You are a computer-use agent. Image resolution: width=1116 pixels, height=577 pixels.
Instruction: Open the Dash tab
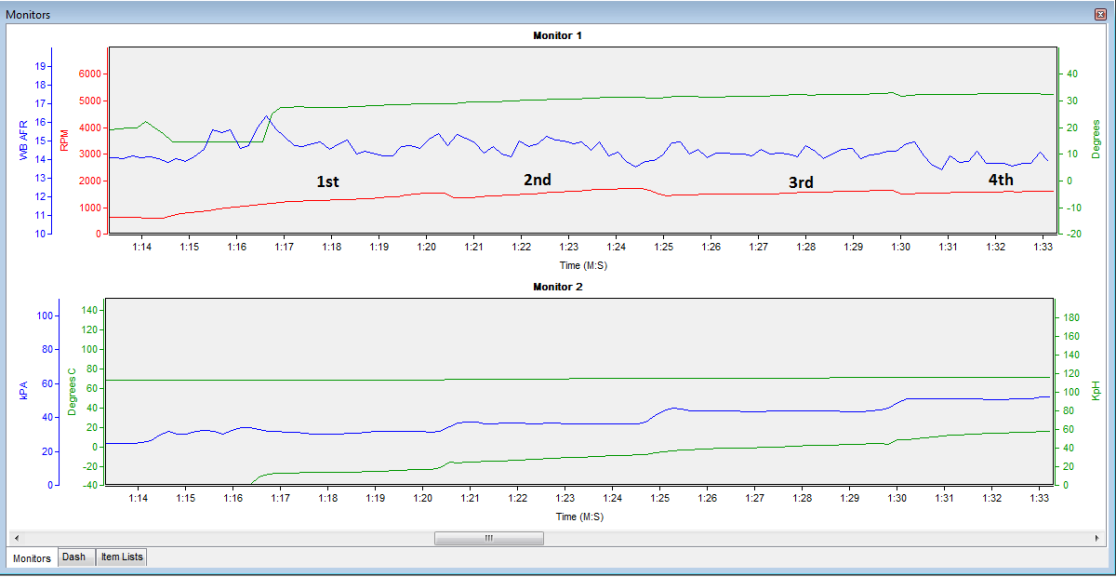click(x=74, y=558)
